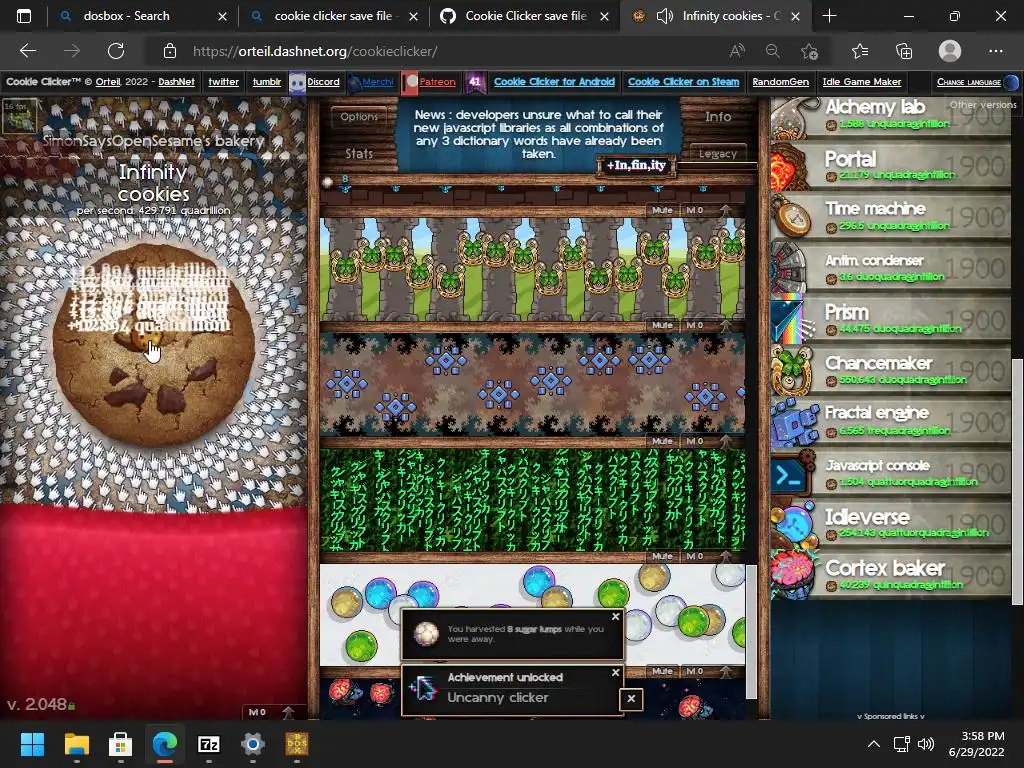The width and height of the screenshot is (1024, 768).
Task: Purchase a Chancemaker
Action: [x=891, y=370]
